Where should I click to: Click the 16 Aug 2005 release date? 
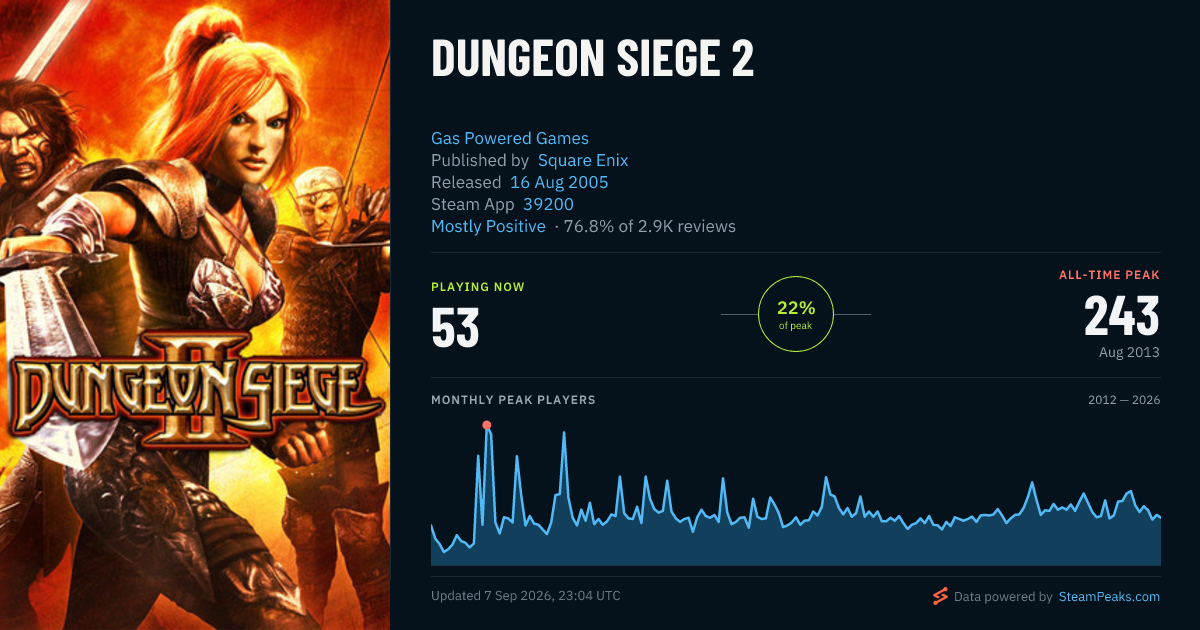[559, 182]
